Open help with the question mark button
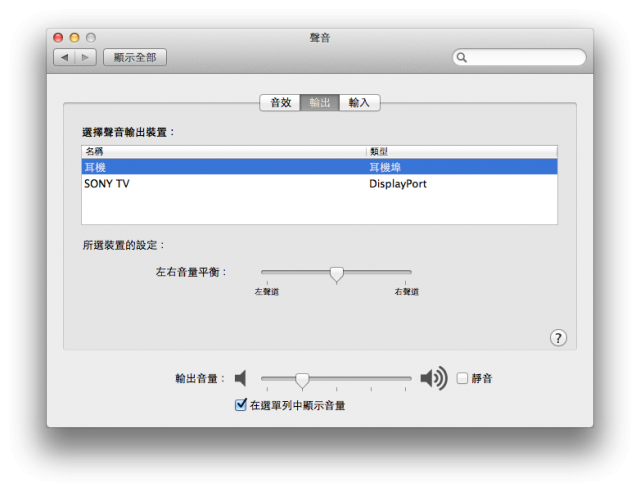640x492 pixels. pyautogui.click(x=558, y=338)
